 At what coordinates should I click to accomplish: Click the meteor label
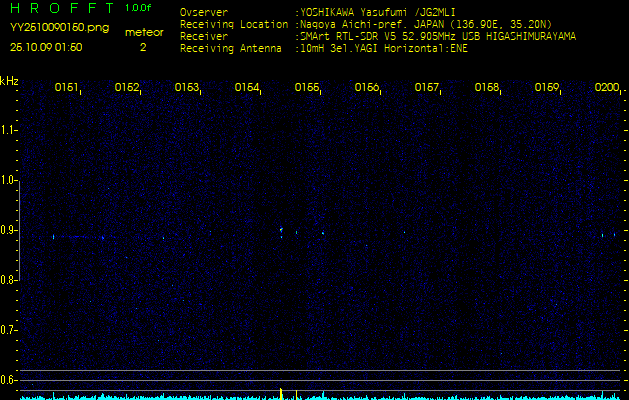[144, 32]
